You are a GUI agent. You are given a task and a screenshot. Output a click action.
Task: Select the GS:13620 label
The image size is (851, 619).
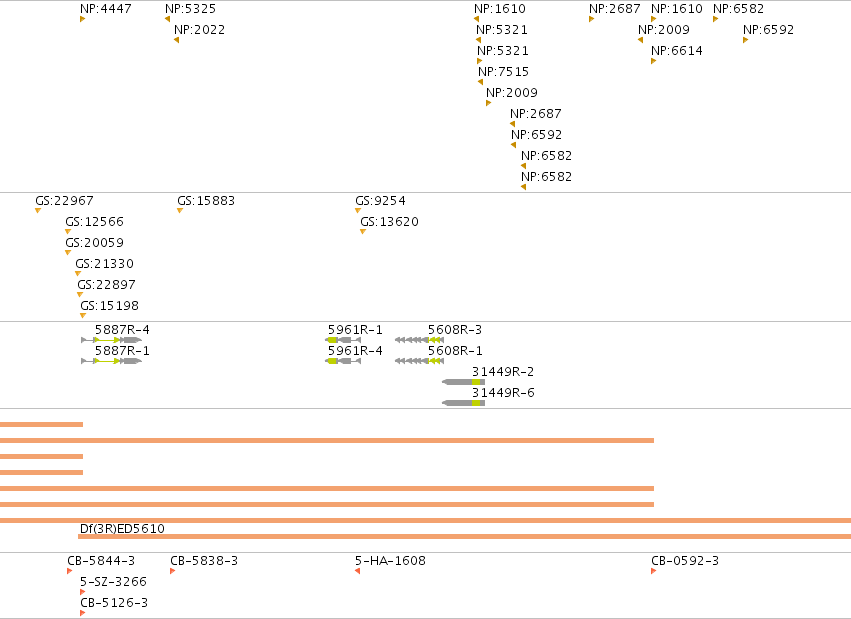[390, 222]
